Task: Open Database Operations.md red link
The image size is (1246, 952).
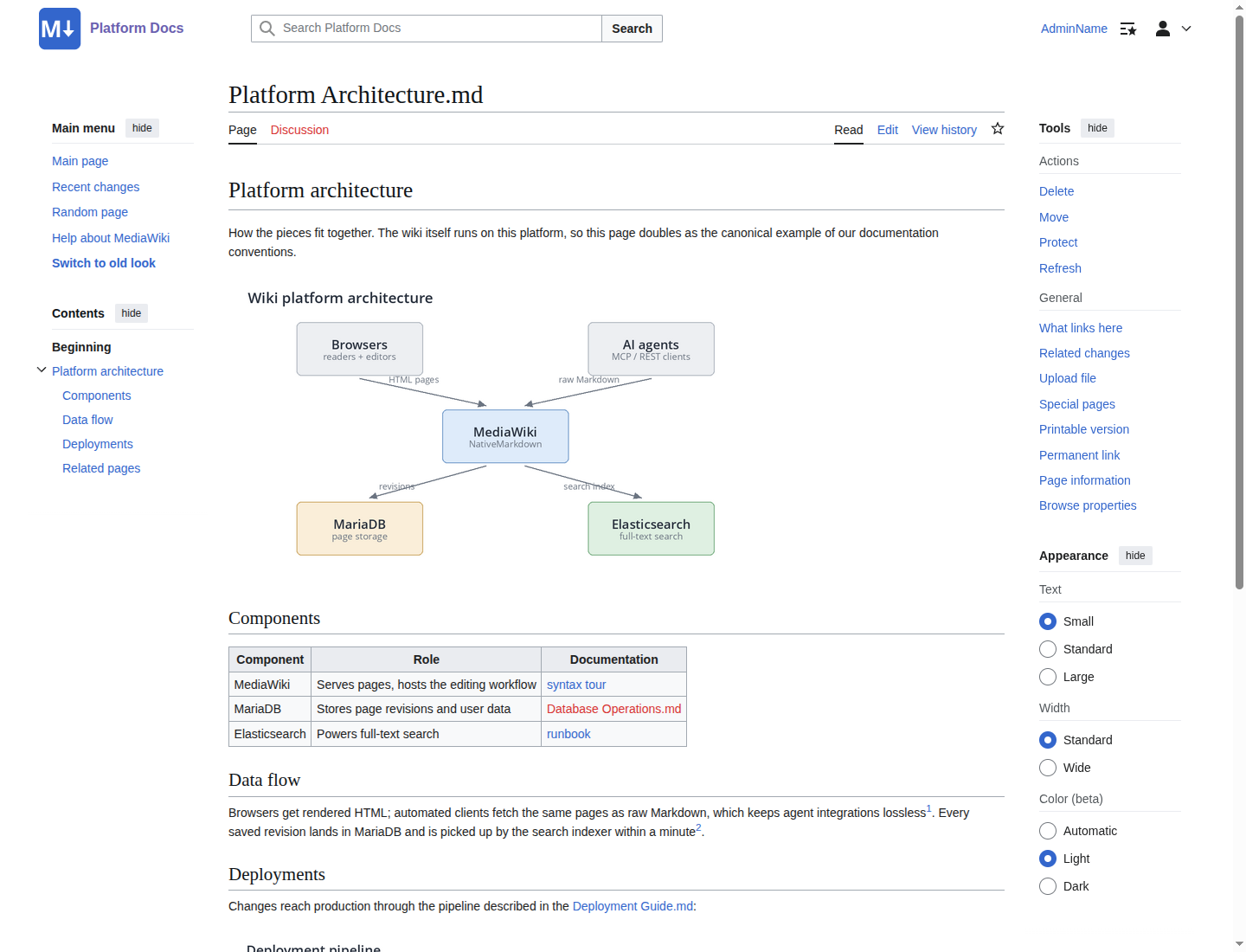Action: [614, 709]
